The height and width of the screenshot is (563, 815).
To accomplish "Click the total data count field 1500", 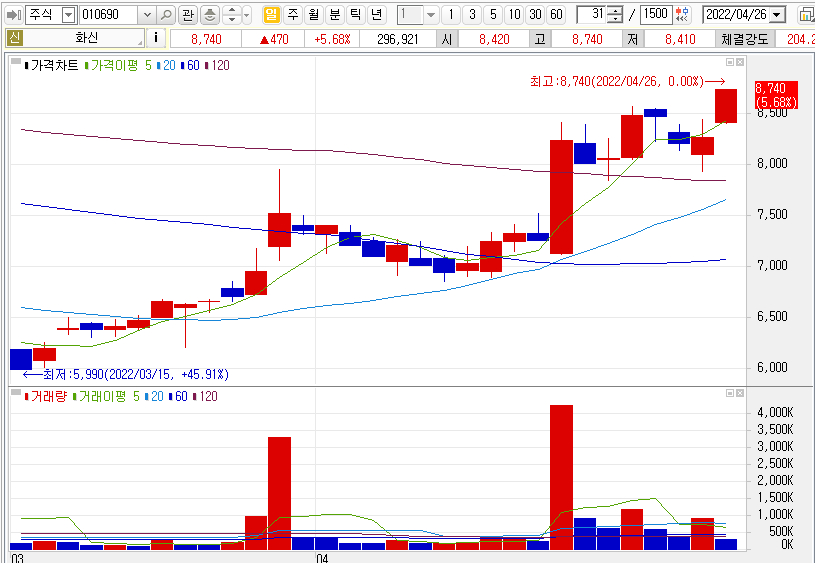I will click(x=656, y=15).
